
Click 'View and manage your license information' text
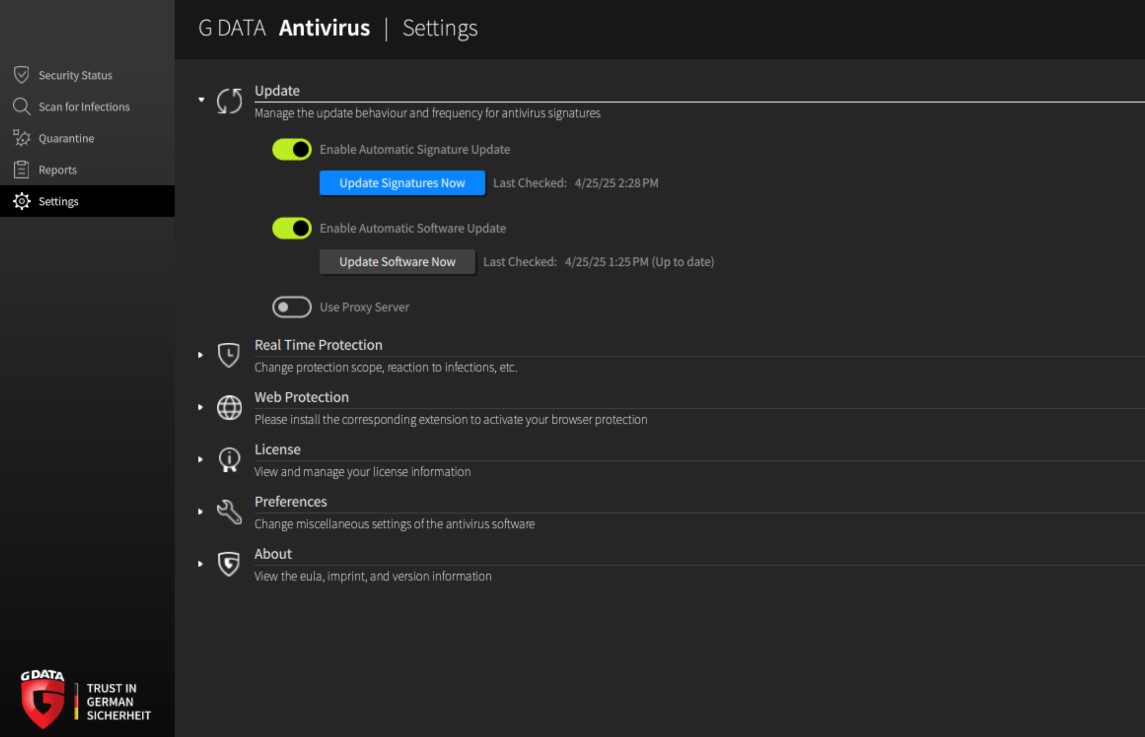coord(362,472)
